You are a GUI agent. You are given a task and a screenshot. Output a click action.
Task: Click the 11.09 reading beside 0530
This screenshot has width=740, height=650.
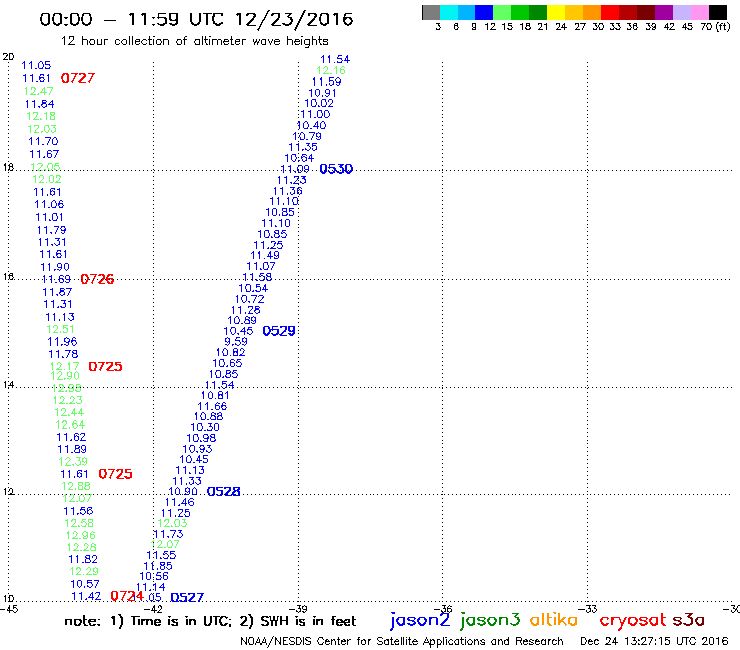(x=295, y=169)
